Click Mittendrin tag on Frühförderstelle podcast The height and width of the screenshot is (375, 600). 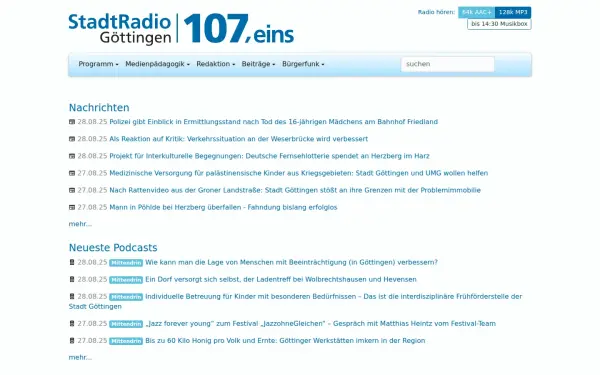coord(126,297)
